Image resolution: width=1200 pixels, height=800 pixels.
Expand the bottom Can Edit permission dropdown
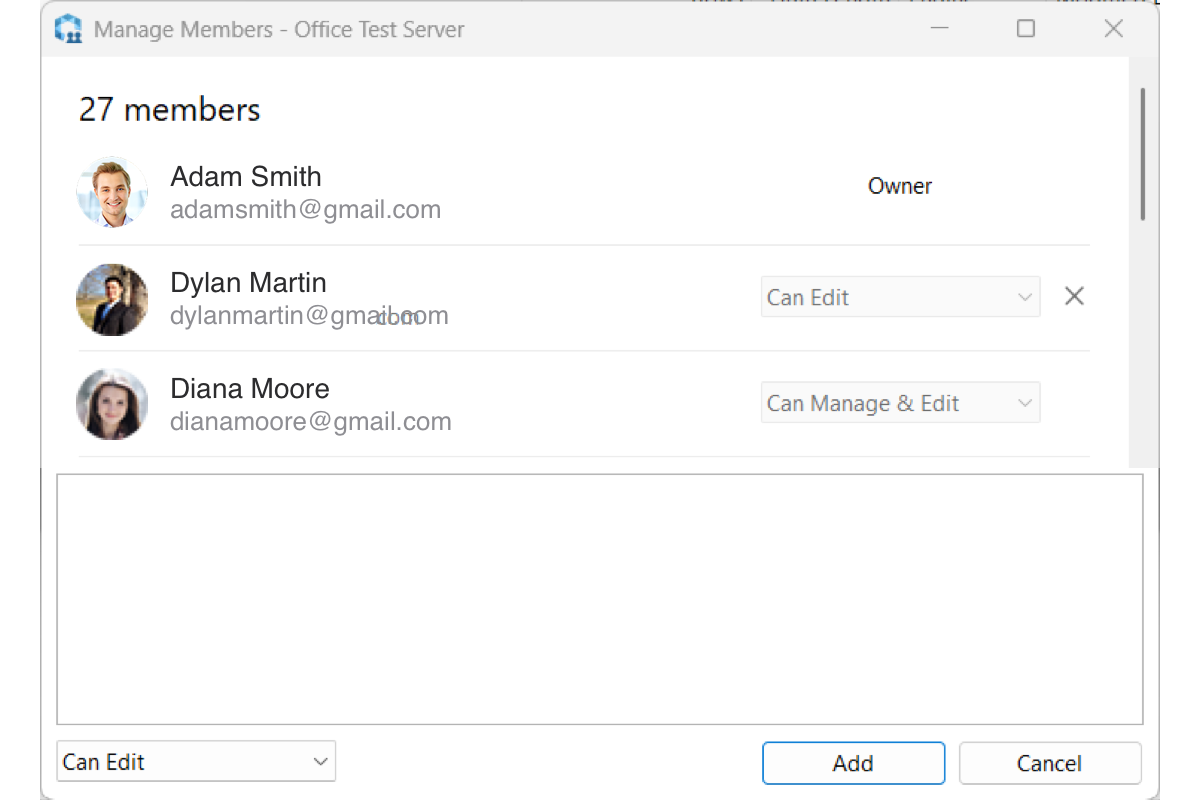coord(196,761)
